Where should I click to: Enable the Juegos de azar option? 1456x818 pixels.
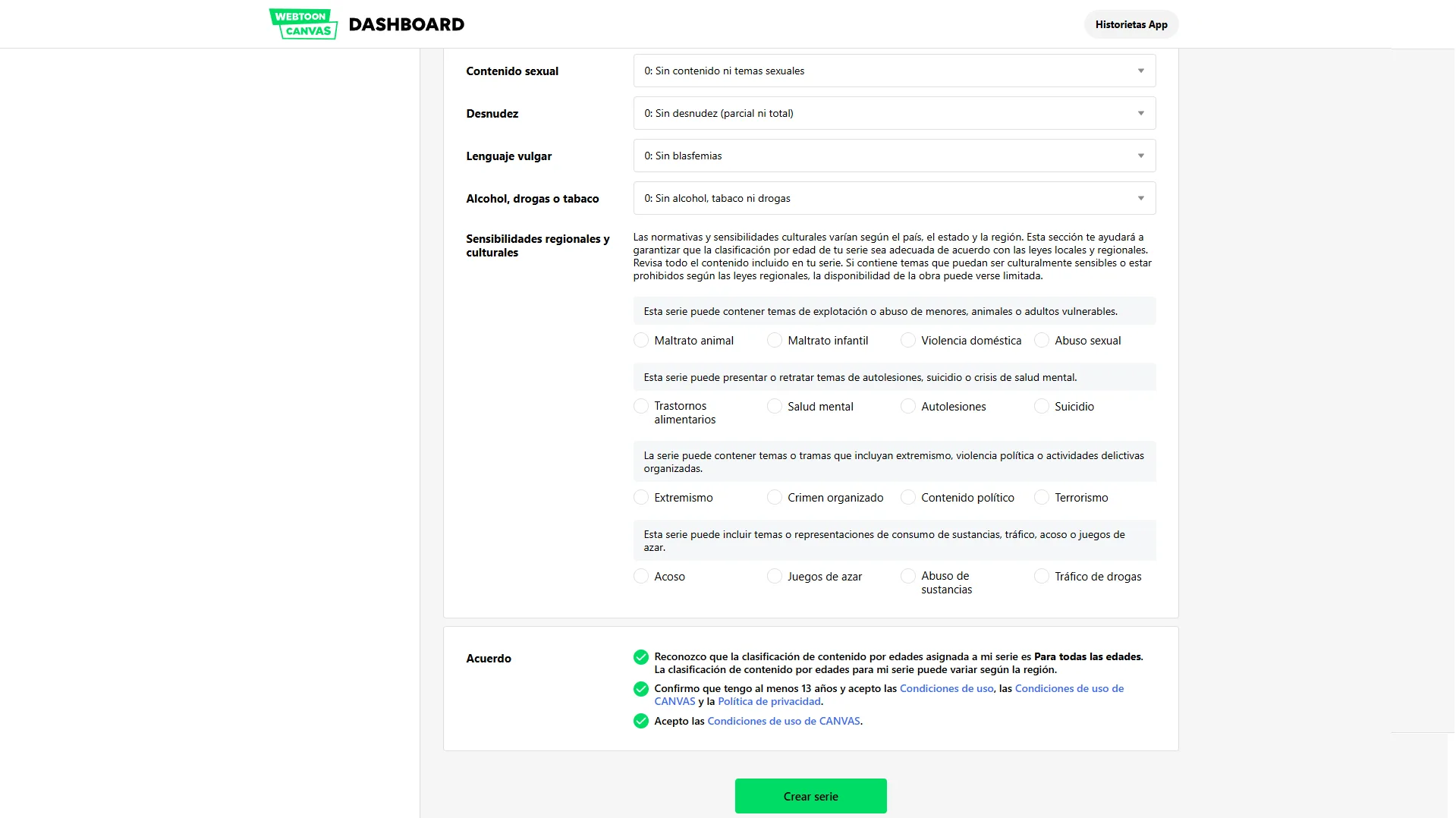pos(775,577)
